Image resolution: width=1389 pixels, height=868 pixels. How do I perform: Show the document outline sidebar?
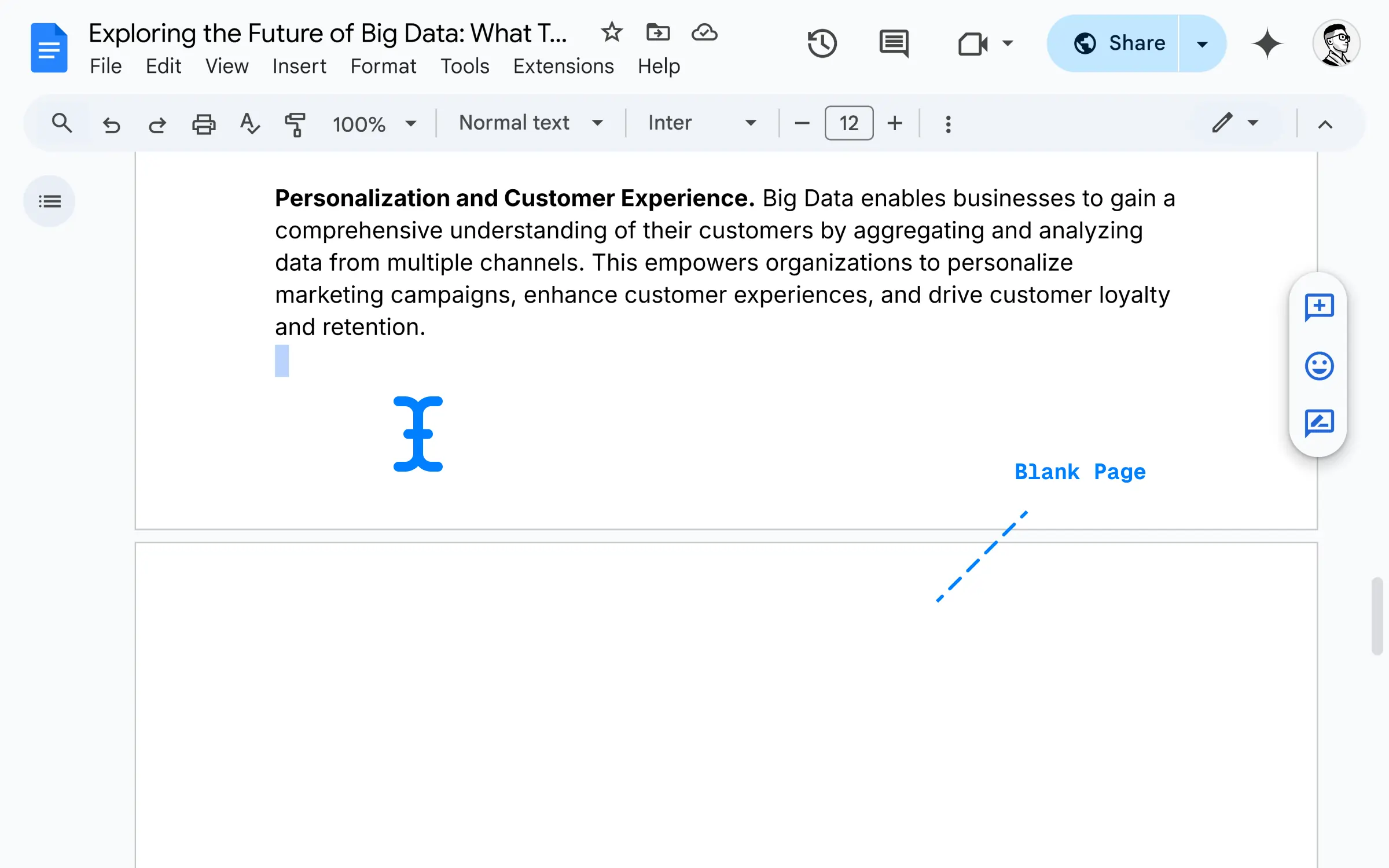tap(49, 201)
